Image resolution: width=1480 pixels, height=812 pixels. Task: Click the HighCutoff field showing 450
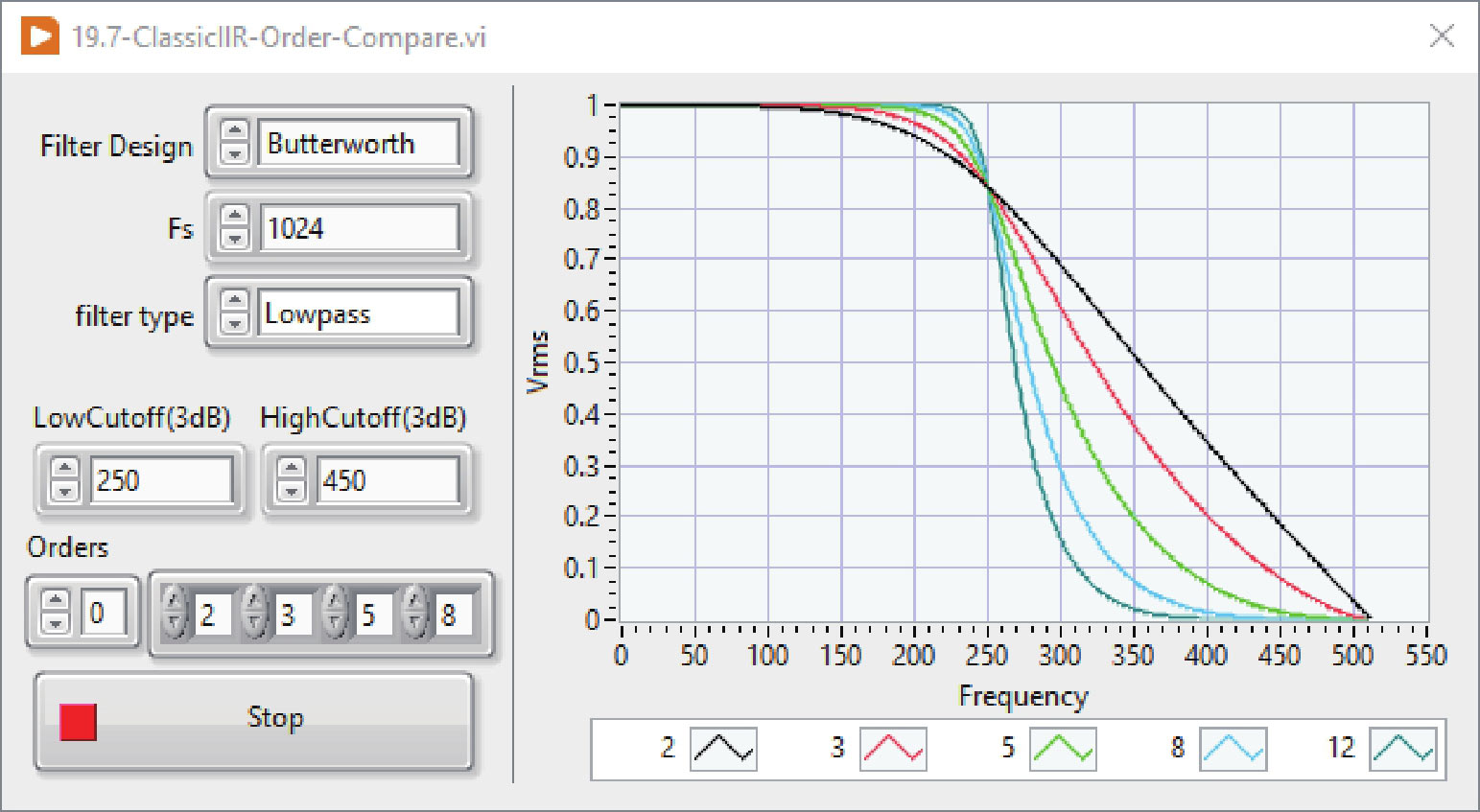click(387, 479)
